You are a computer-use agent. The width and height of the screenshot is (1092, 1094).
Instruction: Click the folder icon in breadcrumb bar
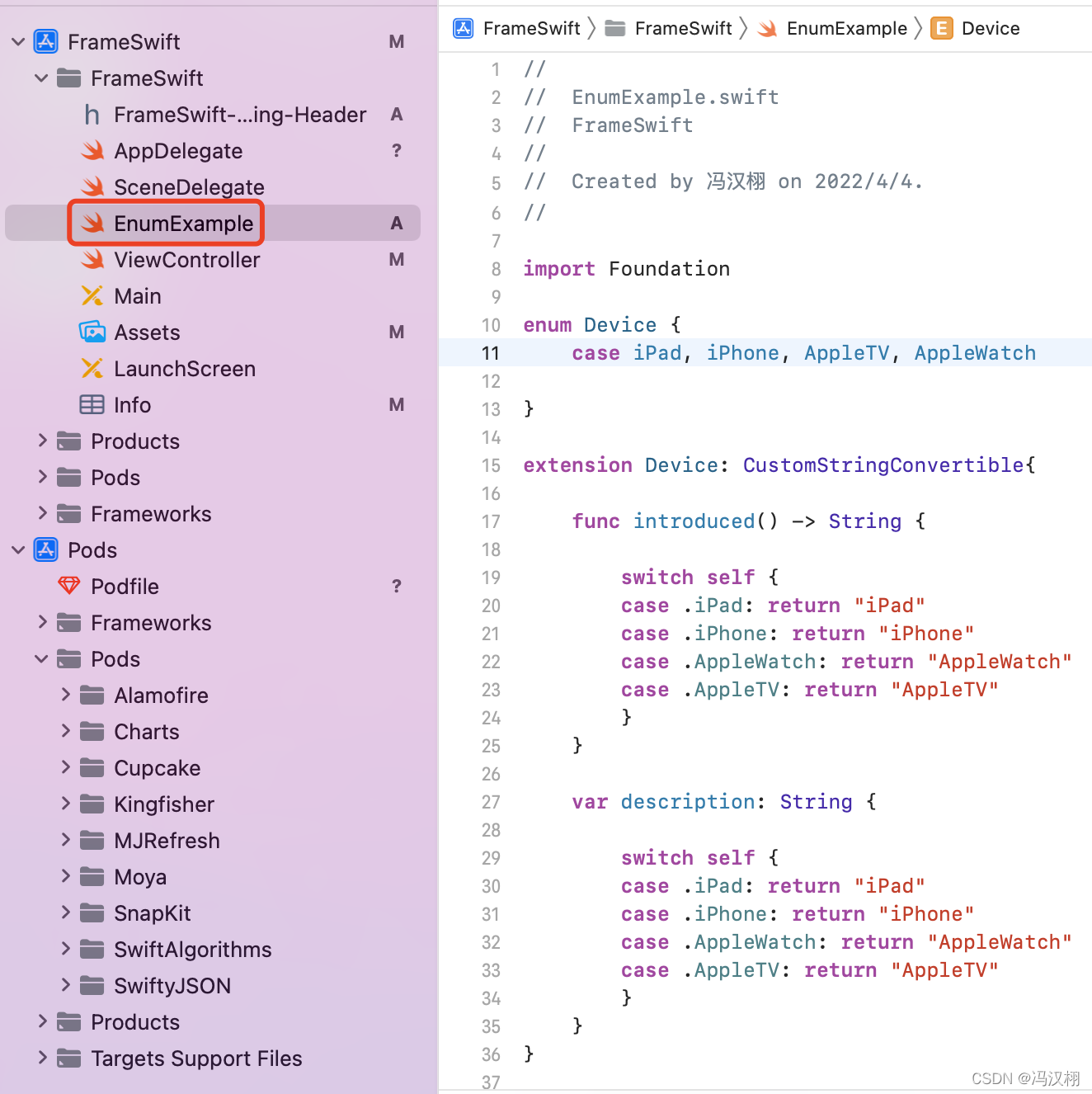click(614, 28)
